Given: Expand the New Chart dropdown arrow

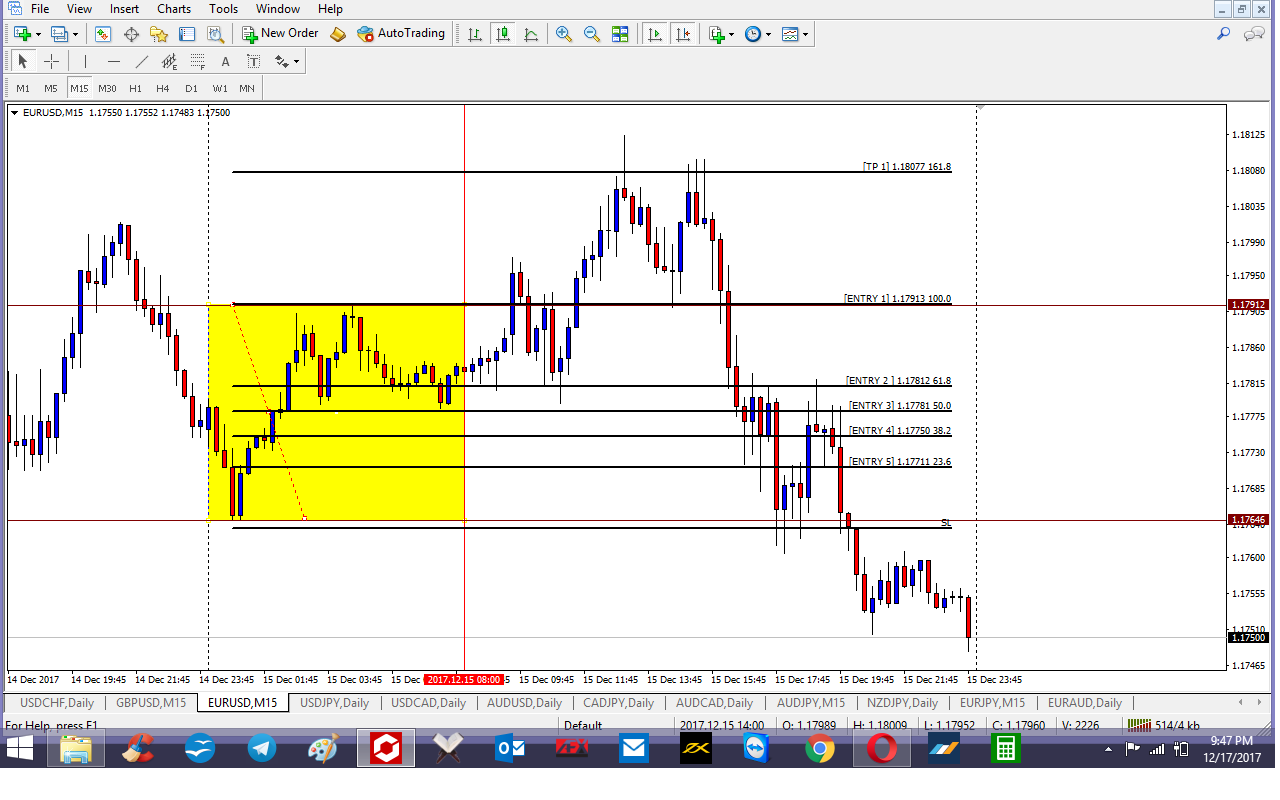Looking at the screenshot, I should (38, 34).
